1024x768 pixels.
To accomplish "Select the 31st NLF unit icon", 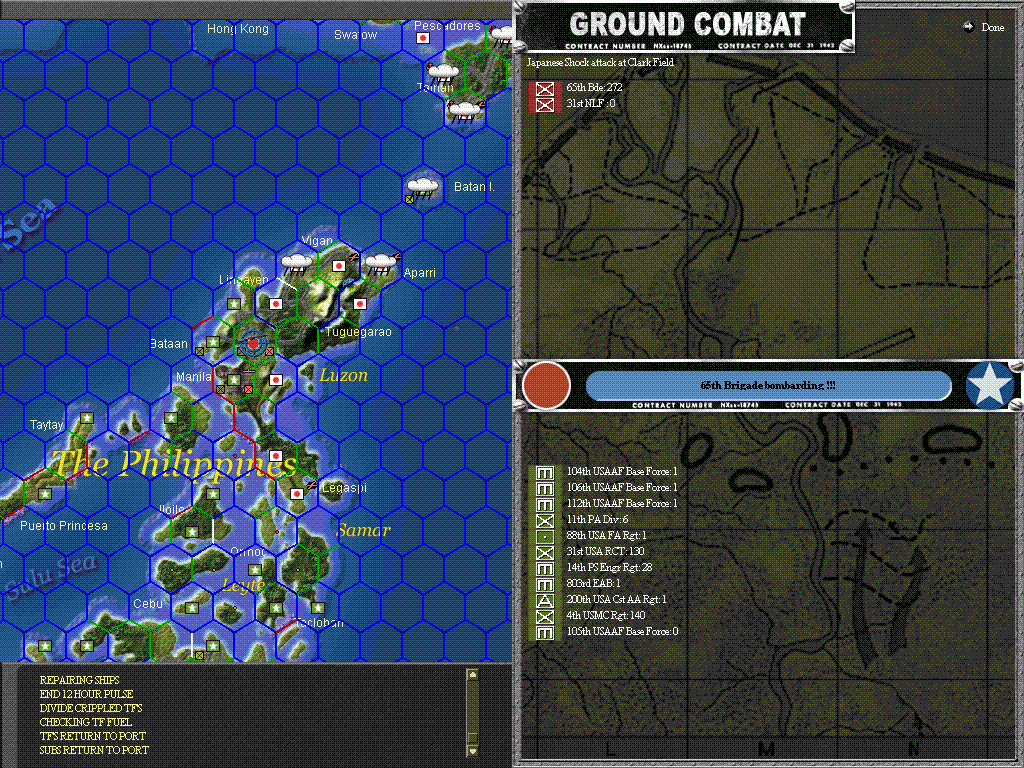I will pyautogui.click(x=545, y=104).
